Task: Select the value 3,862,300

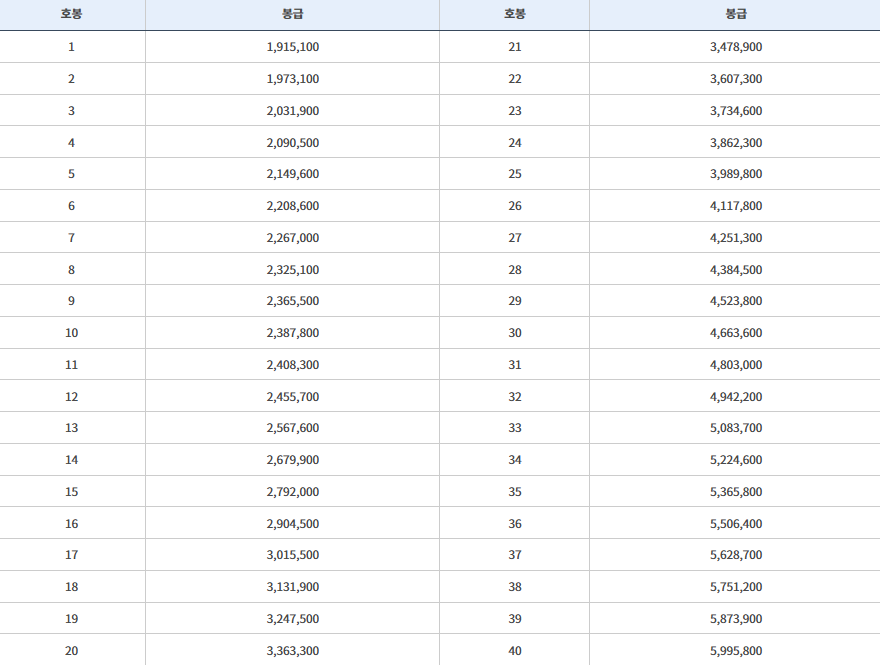Action: click(736, 143)
